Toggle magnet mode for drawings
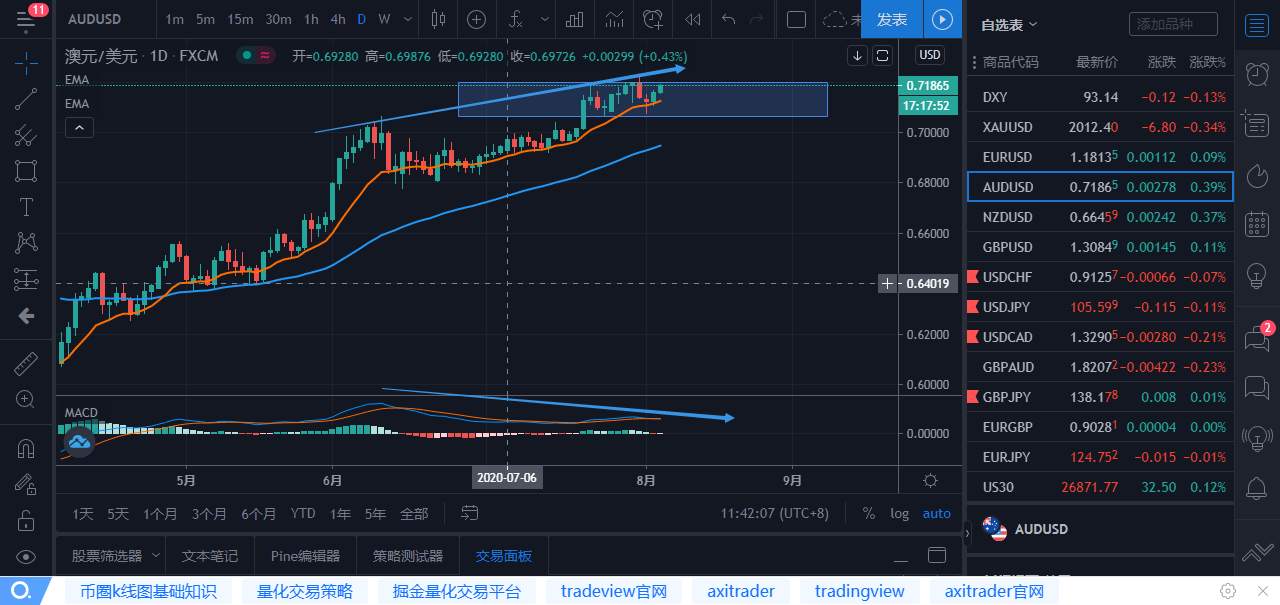 pos(26,449)
